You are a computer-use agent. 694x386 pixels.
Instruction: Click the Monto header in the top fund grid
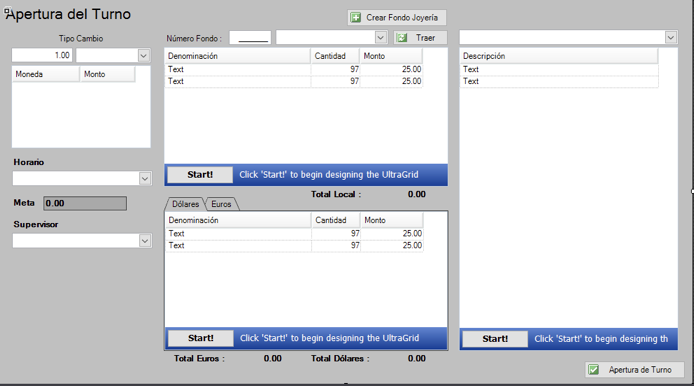(391, 56)
